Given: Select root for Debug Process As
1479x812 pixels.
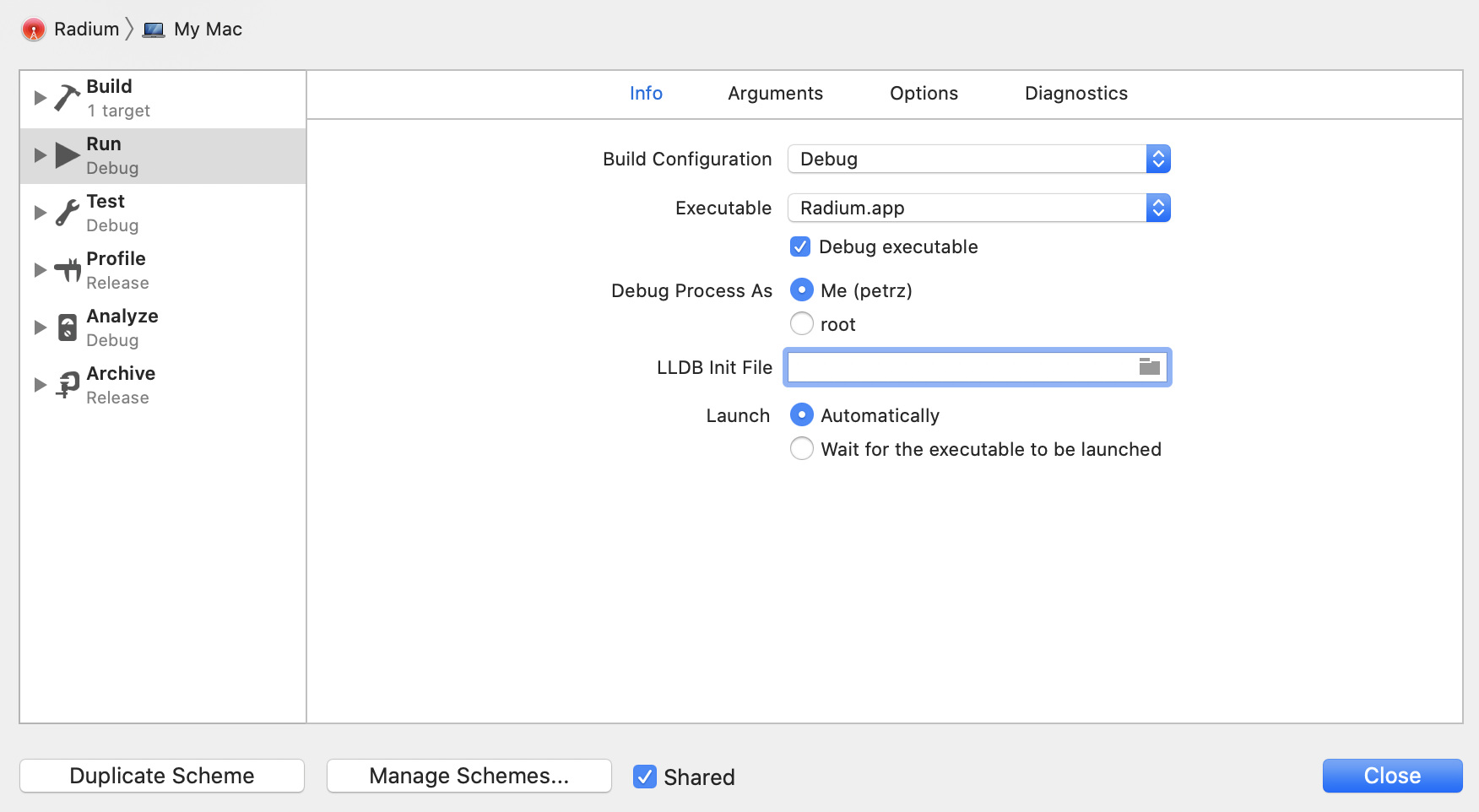Looking at the screenshot, I should pos(802,324).
